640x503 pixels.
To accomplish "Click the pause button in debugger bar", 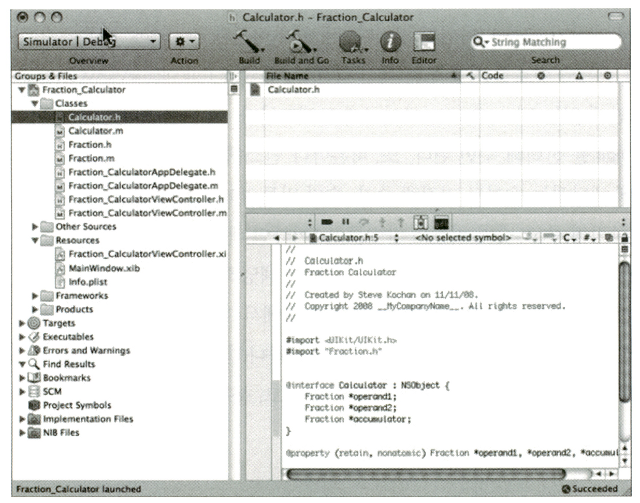I will (x=346, y=221).
